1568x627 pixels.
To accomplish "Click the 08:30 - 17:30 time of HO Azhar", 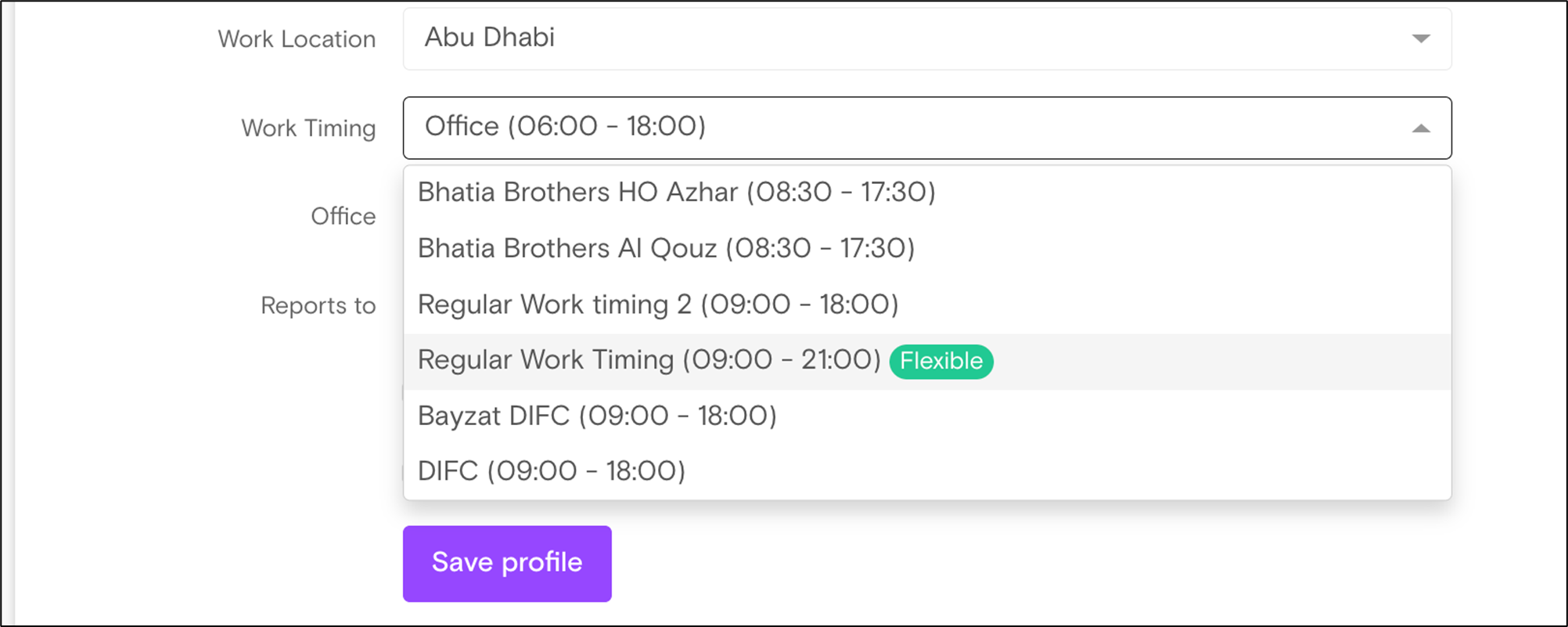I will [840, 193].
